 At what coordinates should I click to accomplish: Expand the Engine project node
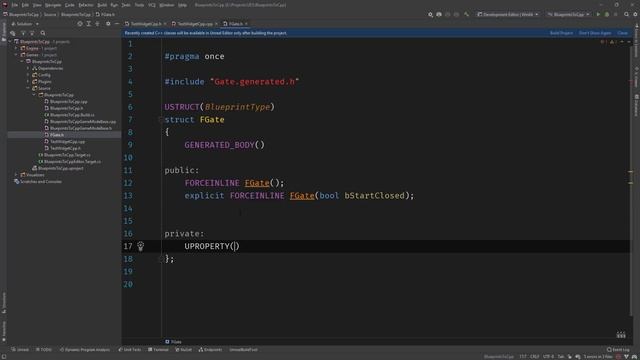pyautogui.click(x=16, y=48)
